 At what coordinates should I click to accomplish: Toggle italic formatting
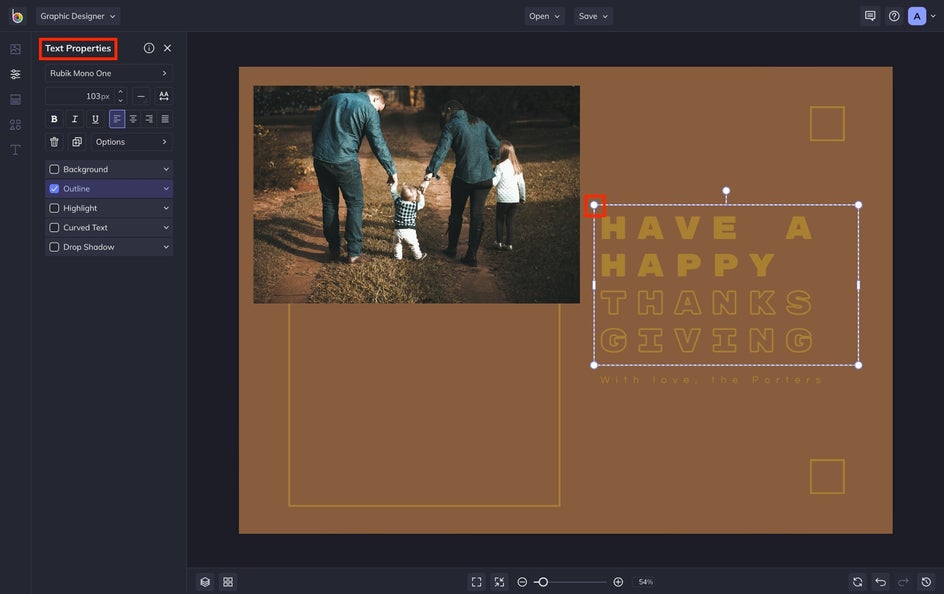tap(75, 119)
